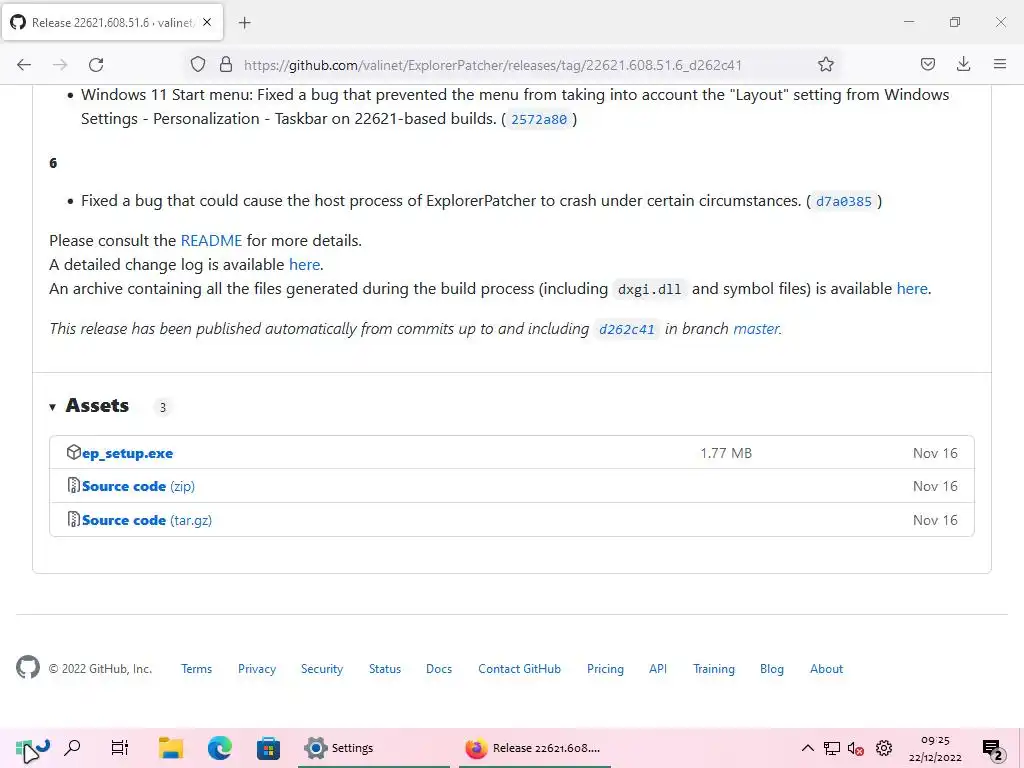Click the archive icon beside Source code (tar.gz)
1024x768 pixels.
point(74,519)
